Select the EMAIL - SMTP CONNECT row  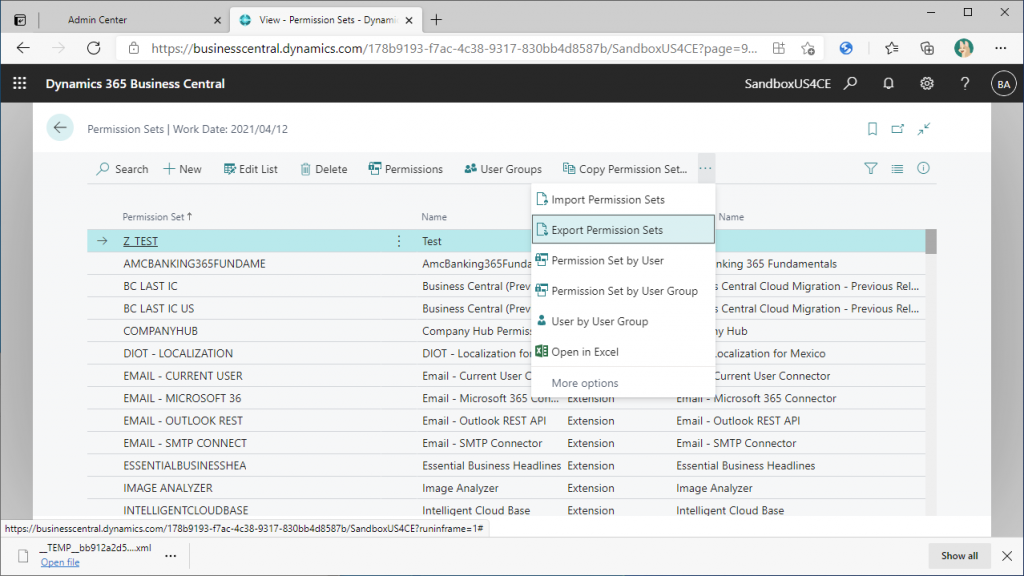pos(506,443)
